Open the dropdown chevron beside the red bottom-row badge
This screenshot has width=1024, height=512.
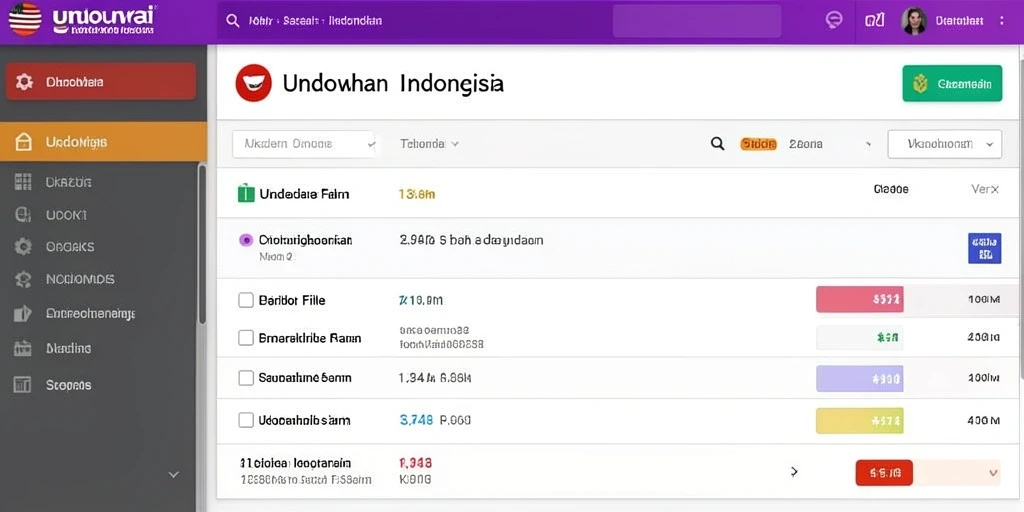coord(993,472)
